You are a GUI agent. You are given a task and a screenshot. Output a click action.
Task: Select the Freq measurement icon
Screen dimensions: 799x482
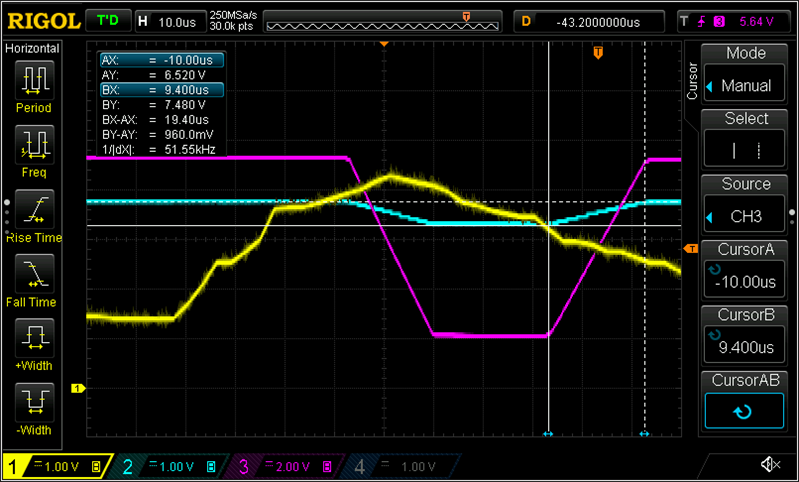coord(33,145)
